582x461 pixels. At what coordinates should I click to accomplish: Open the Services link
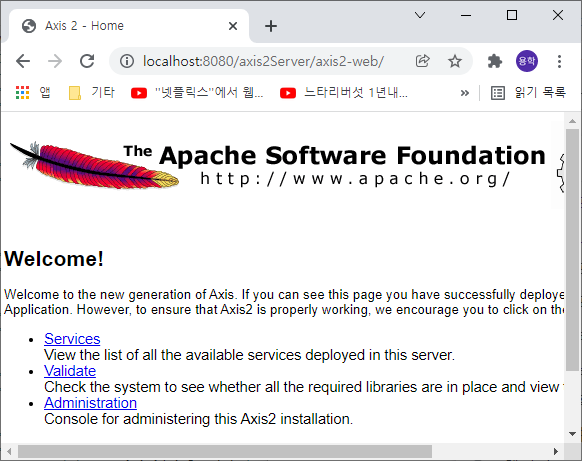pos(72,339)
